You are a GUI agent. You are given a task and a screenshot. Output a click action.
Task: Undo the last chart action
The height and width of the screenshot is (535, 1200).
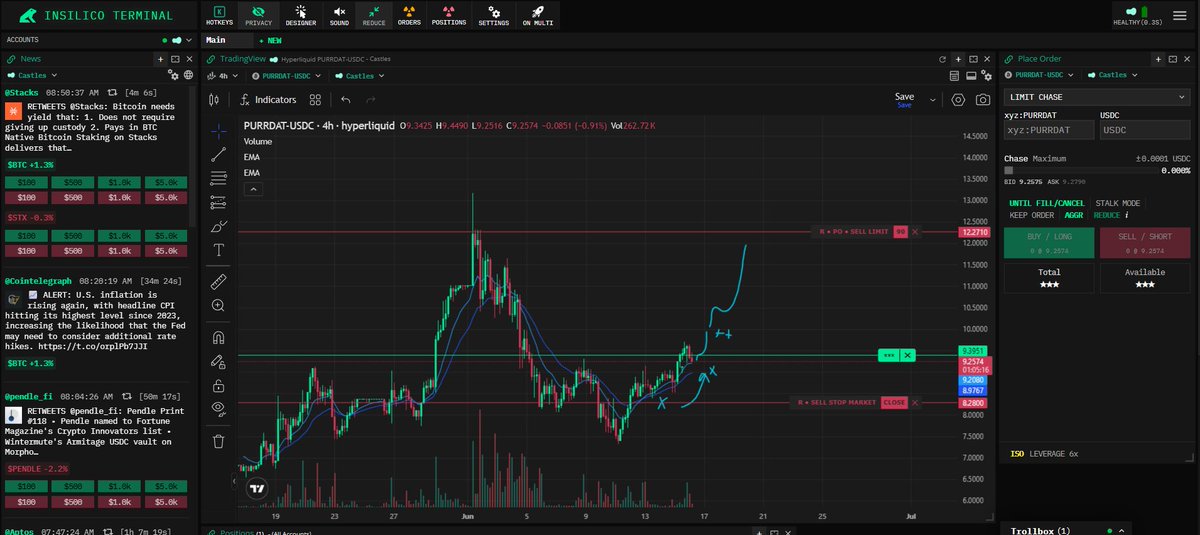coord(345,100)
